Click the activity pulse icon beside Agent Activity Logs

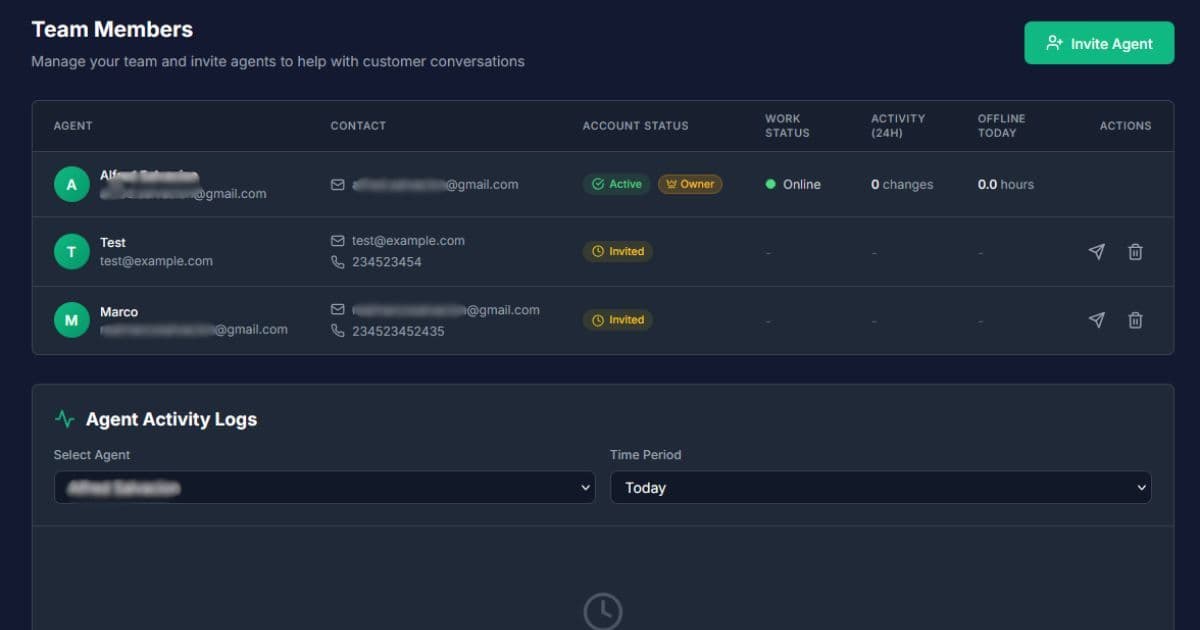[65, 419]
